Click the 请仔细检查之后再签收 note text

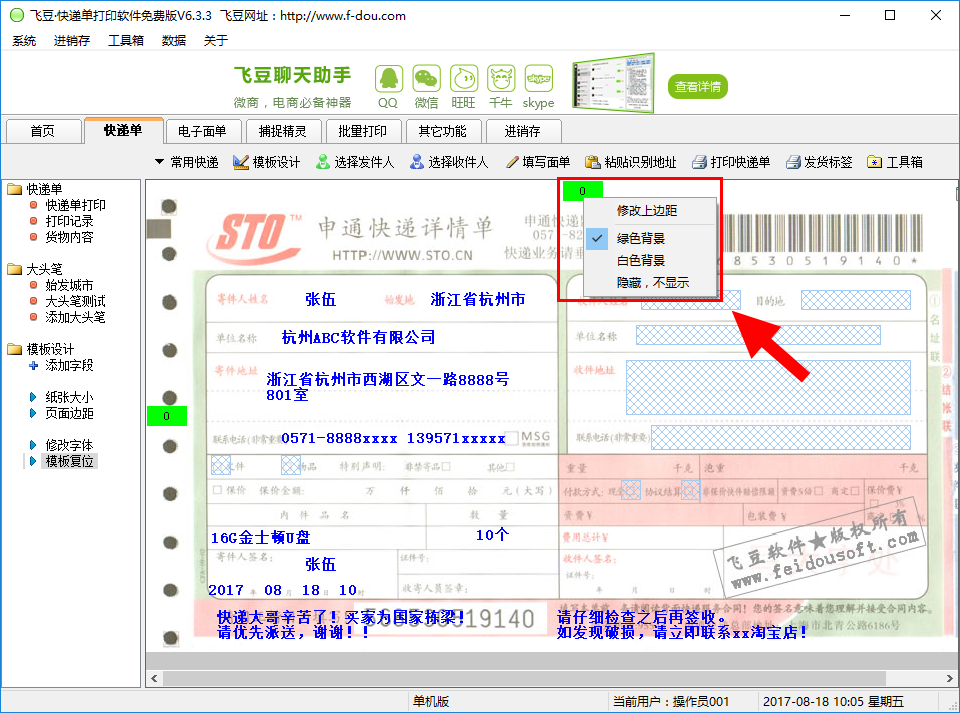(682, 624)
